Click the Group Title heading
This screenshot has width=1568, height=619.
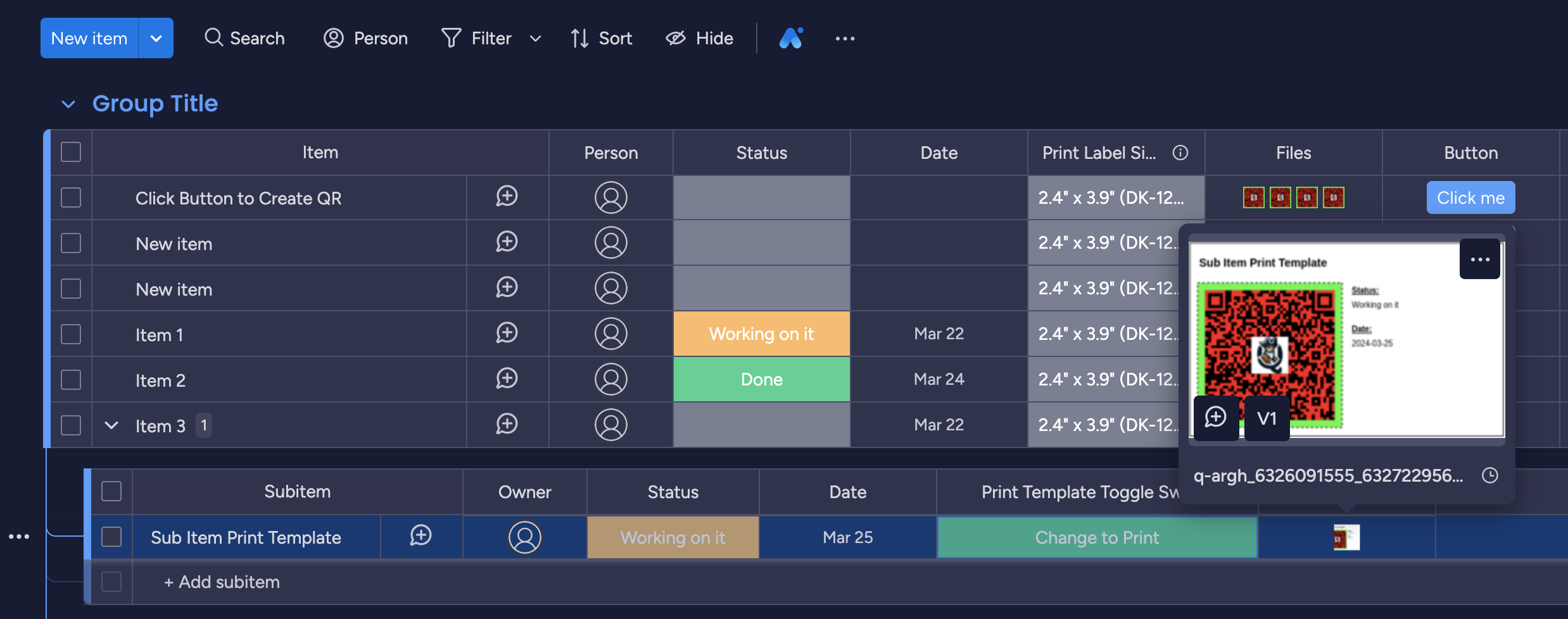[155, 103]
